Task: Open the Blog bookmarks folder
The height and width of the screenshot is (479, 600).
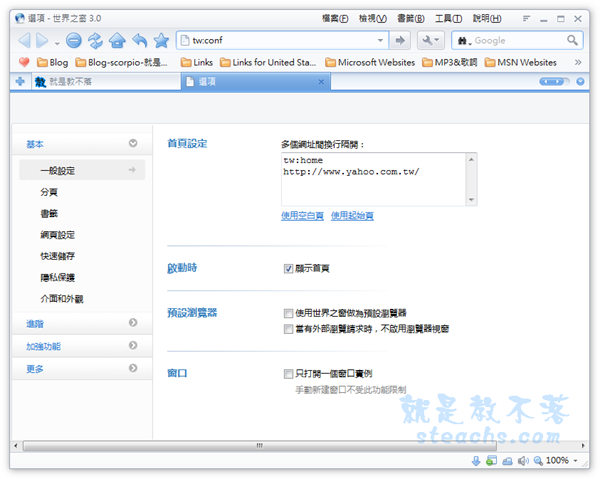Action: coord(53,62)
